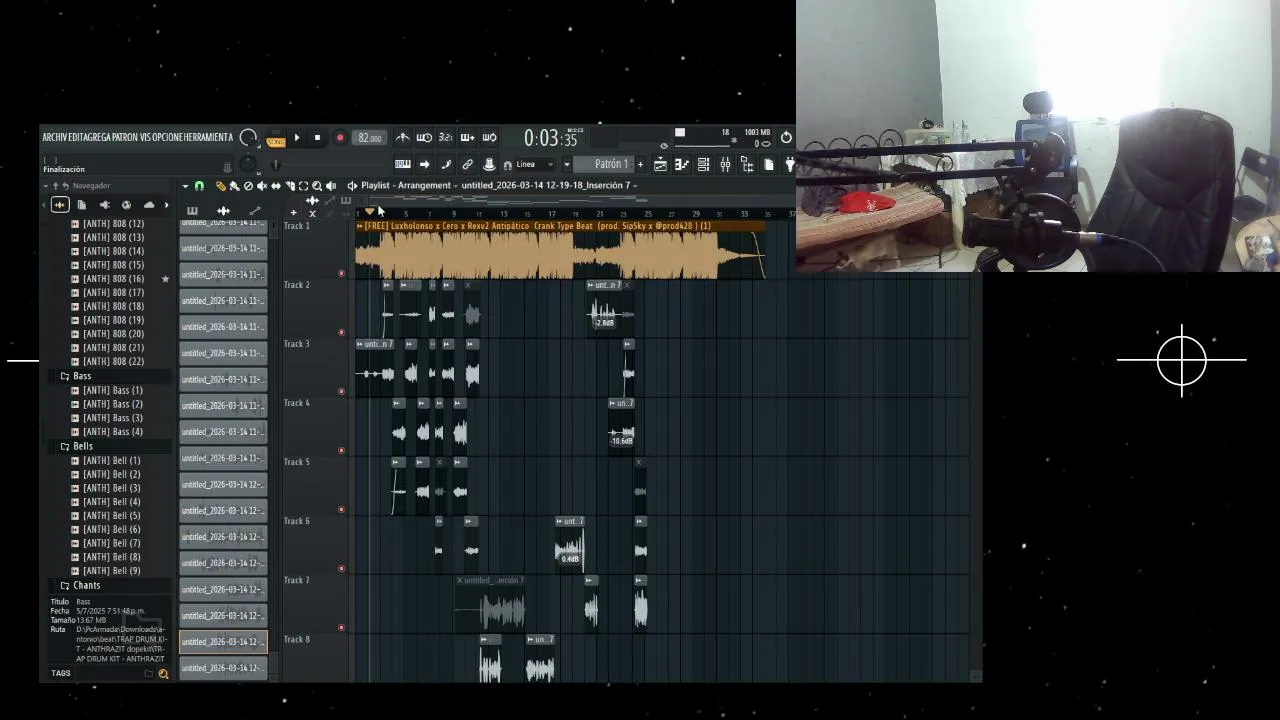The width and height of the screenshot is (1280, 720).
Task: Mute Track 1 with its indicator dot
Action: pyautogui.click(x=342, y=273)
